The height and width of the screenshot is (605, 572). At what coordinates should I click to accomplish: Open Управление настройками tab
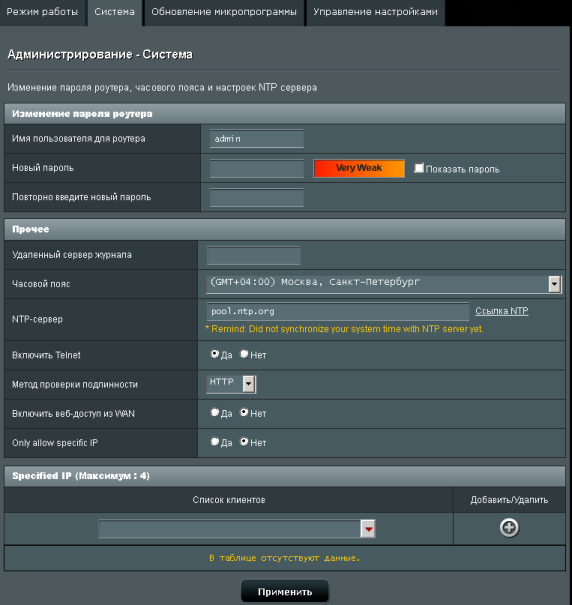(x=375, y=12)
